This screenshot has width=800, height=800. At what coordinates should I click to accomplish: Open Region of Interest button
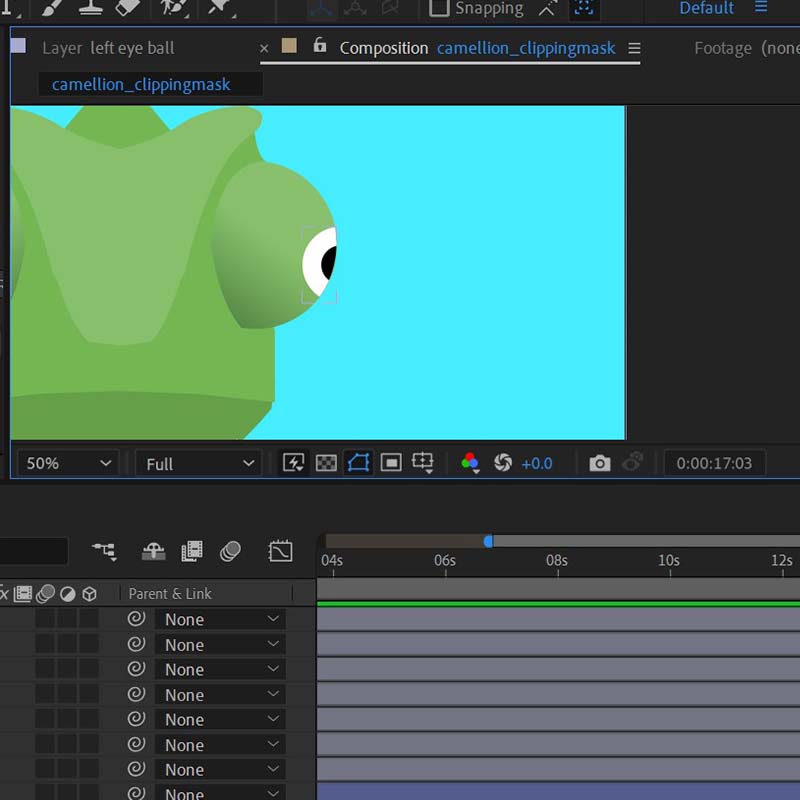[391, 463]
